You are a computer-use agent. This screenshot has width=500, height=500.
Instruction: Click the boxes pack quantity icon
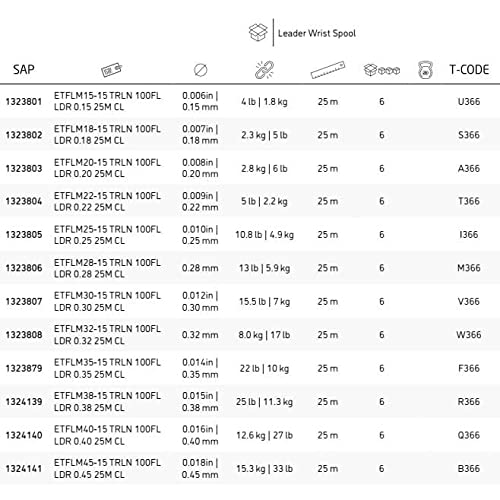pos(382,70)
